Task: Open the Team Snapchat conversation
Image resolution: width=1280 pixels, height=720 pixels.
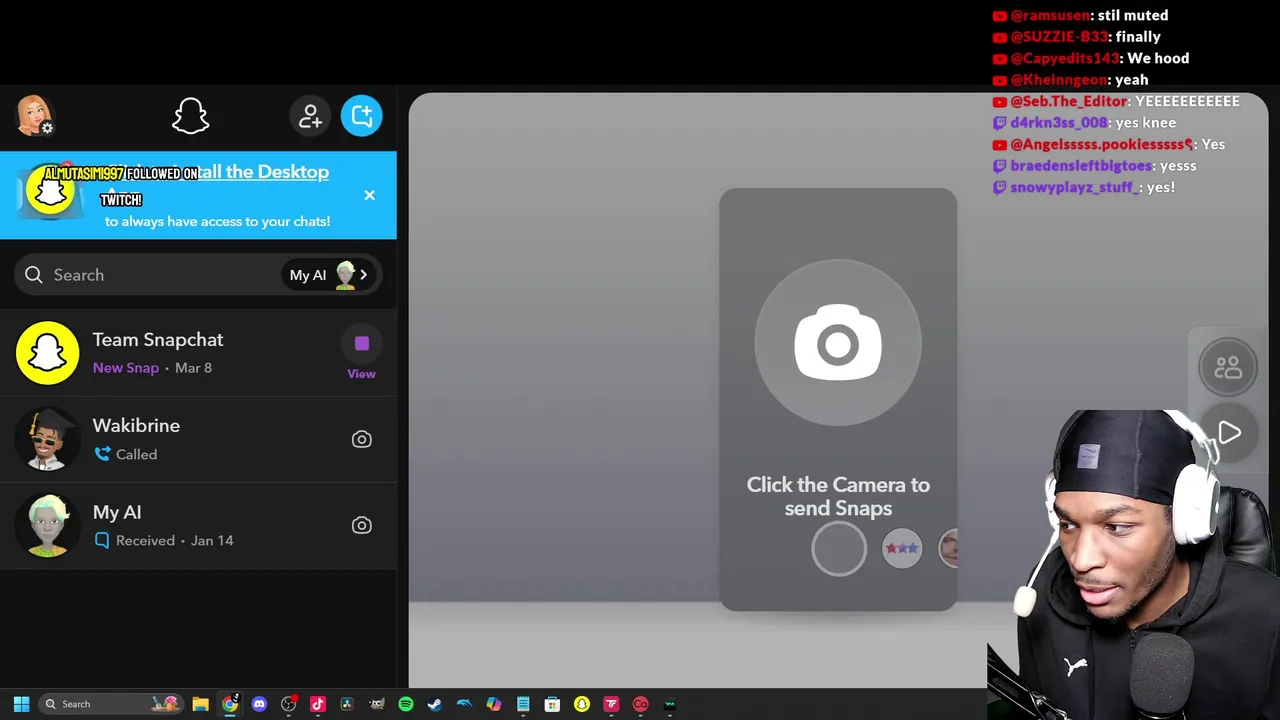Action: (198, 353)
